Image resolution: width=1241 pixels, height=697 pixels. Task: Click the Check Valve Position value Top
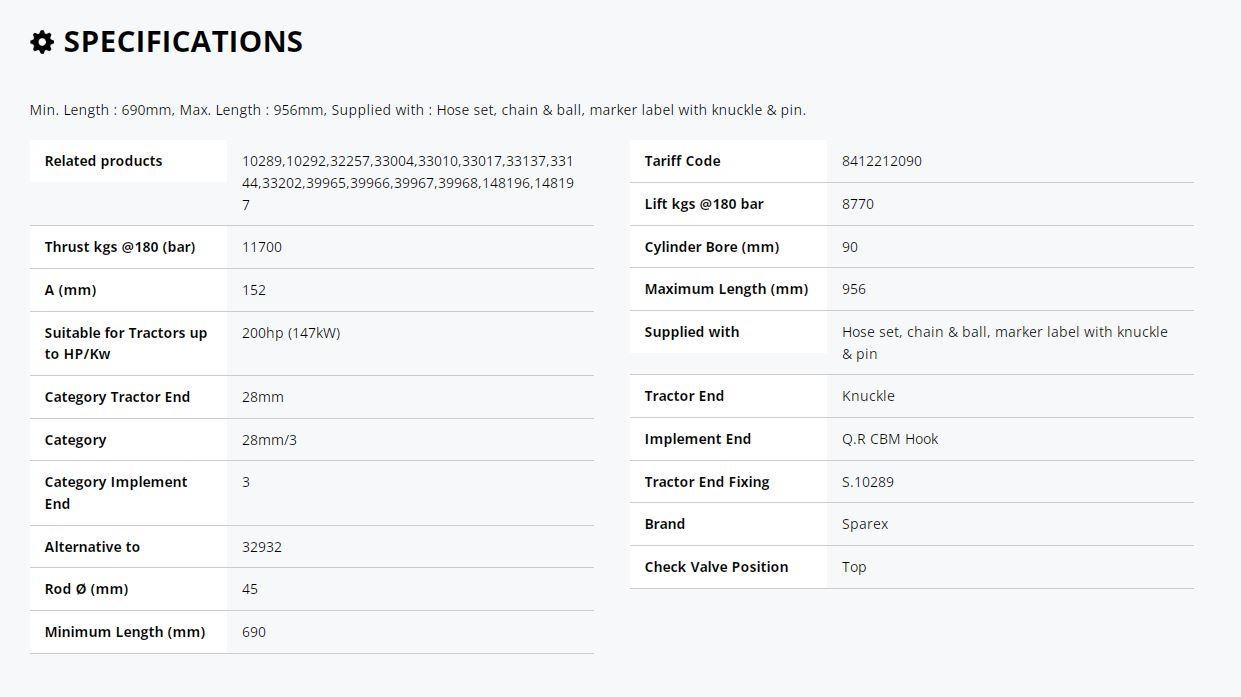click(x=854, y=567)
